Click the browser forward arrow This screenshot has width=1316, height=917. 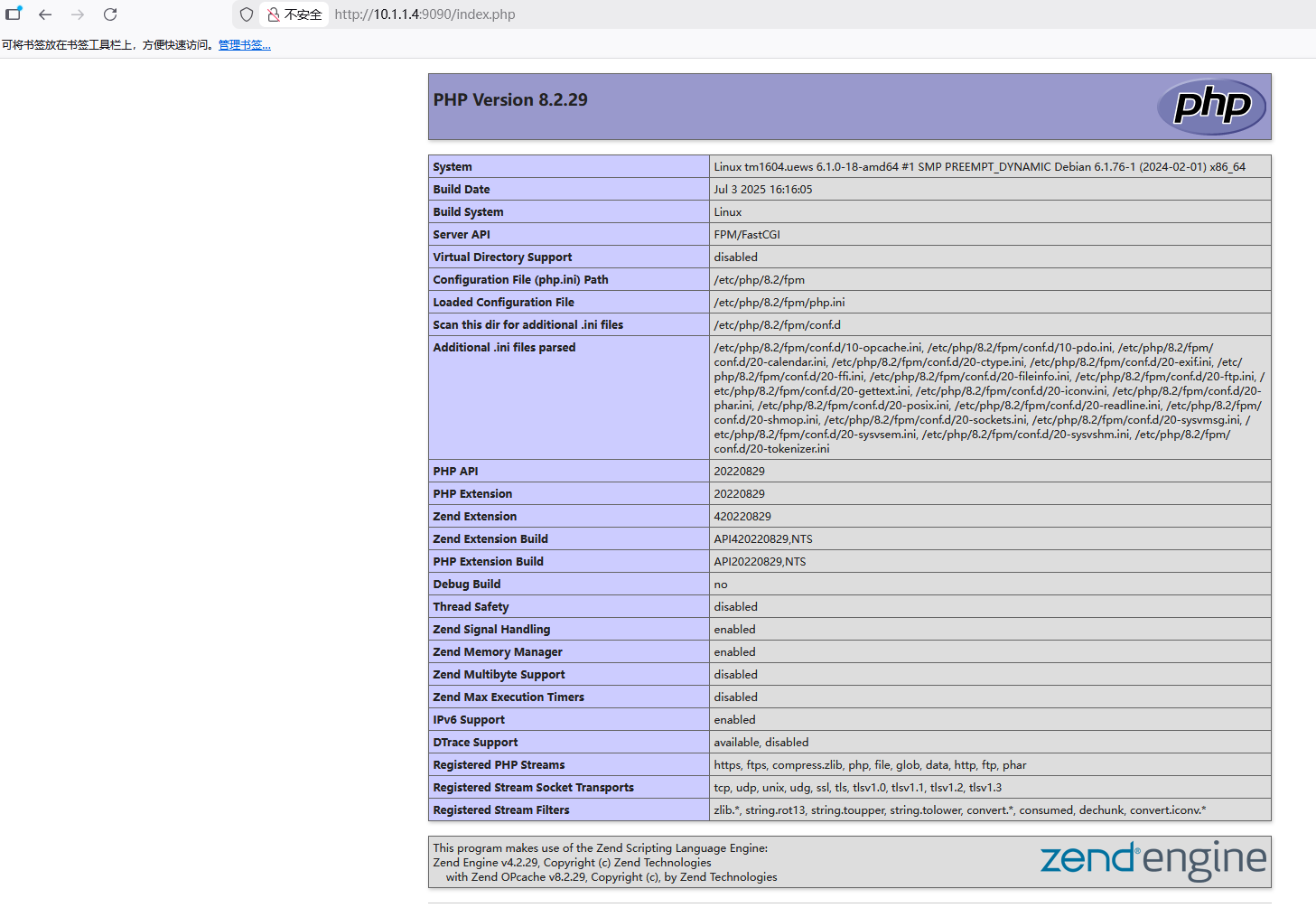78,14
